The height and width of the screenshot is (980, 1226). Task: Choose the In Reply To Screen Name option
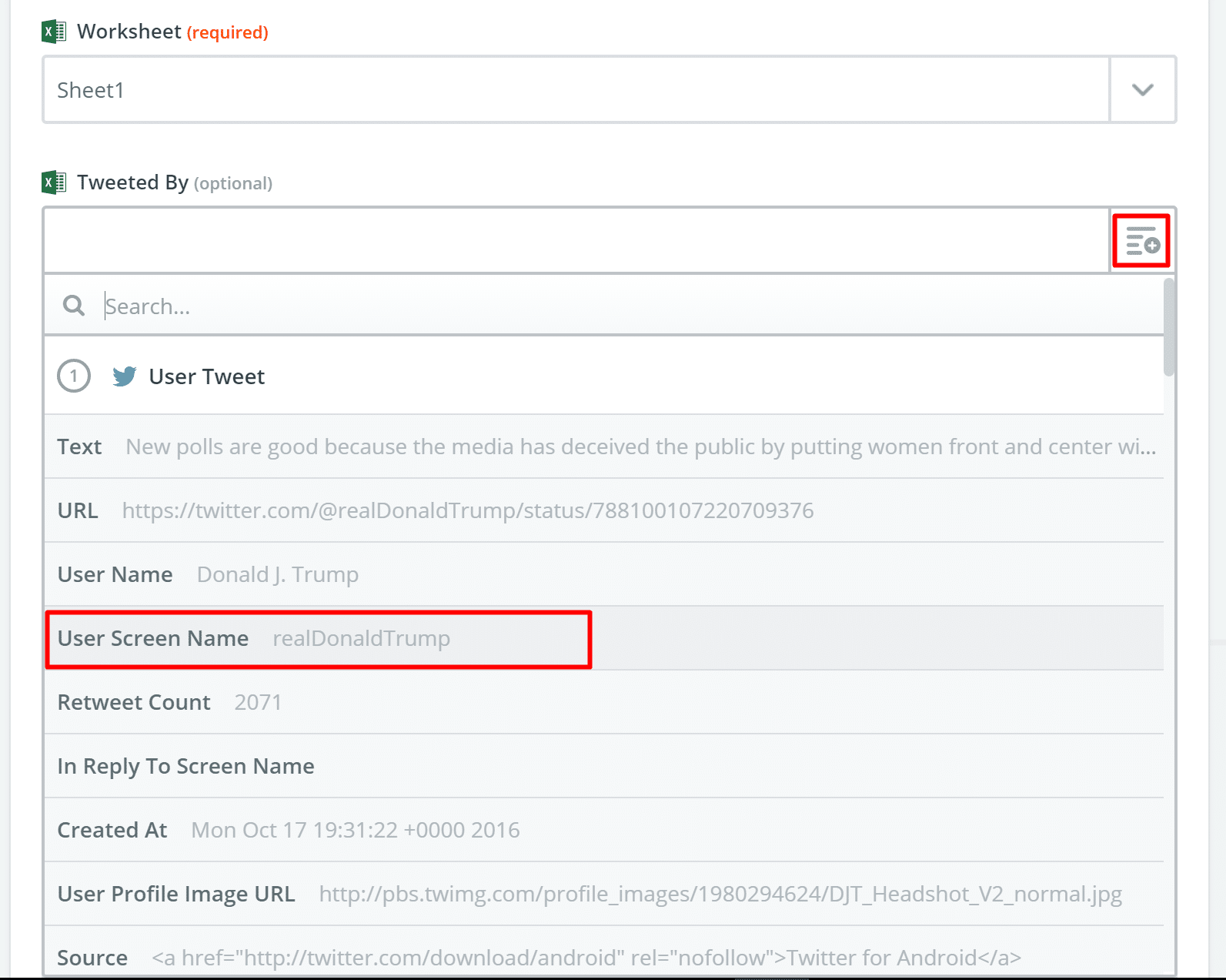point(603,766)
